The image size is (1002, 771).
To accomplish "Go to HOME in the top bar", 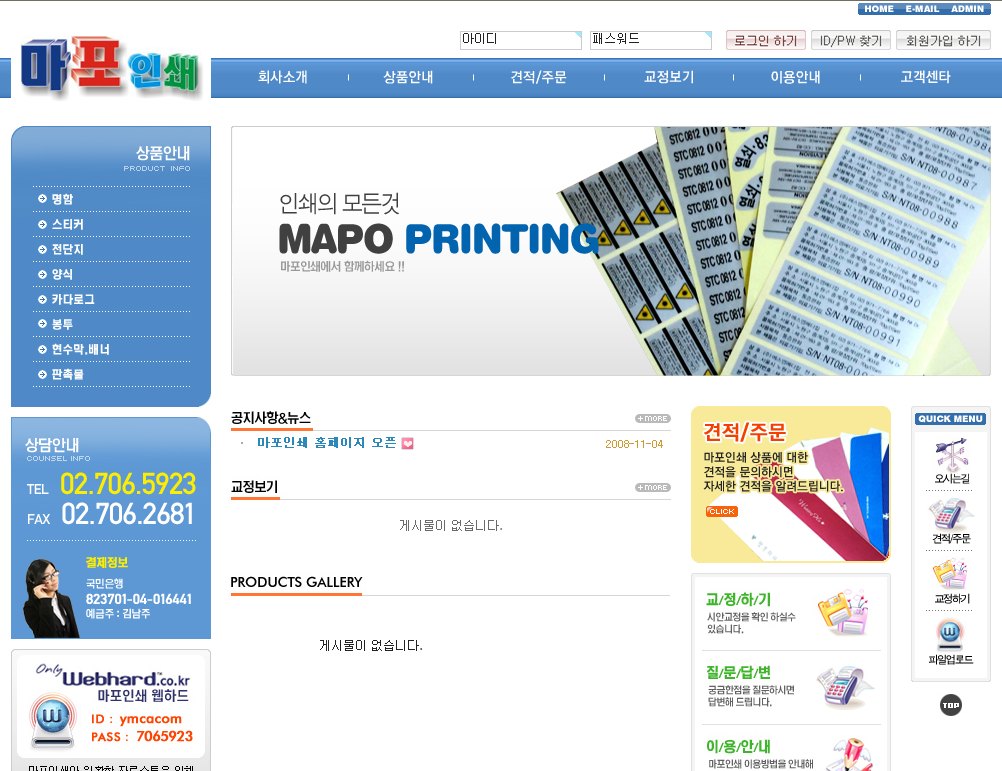I will click(879, 9).
